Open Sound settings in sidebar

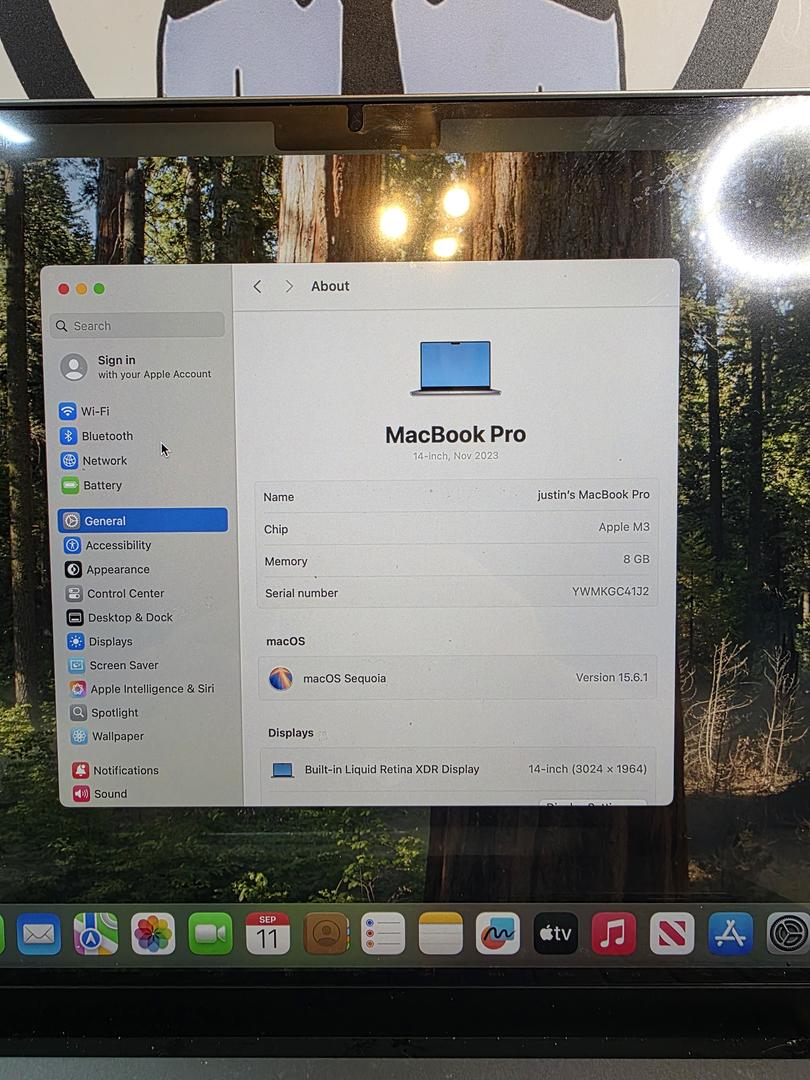tap(101, 794)
